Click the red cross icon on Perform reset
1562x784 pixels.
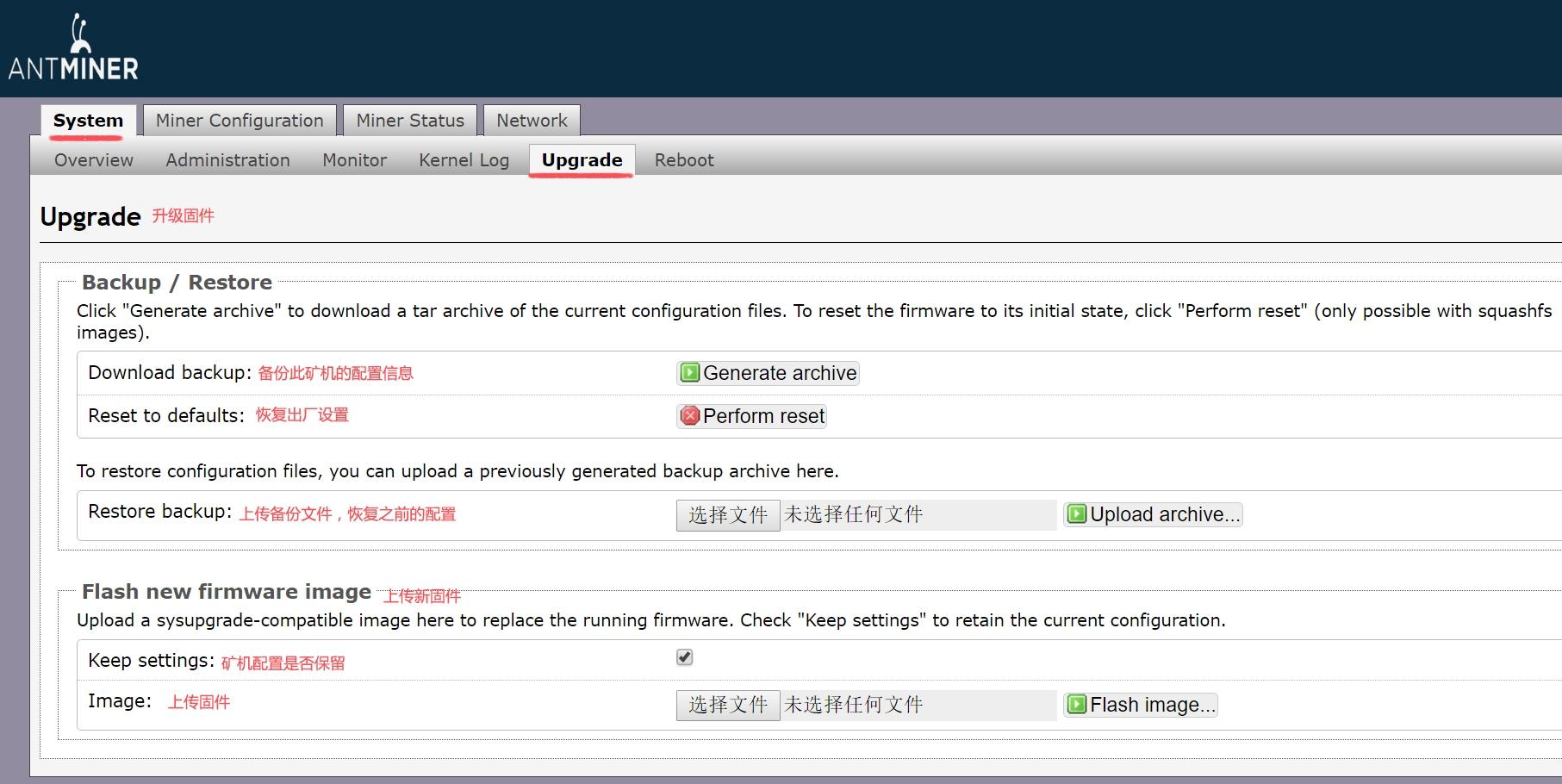pos(688,415)
